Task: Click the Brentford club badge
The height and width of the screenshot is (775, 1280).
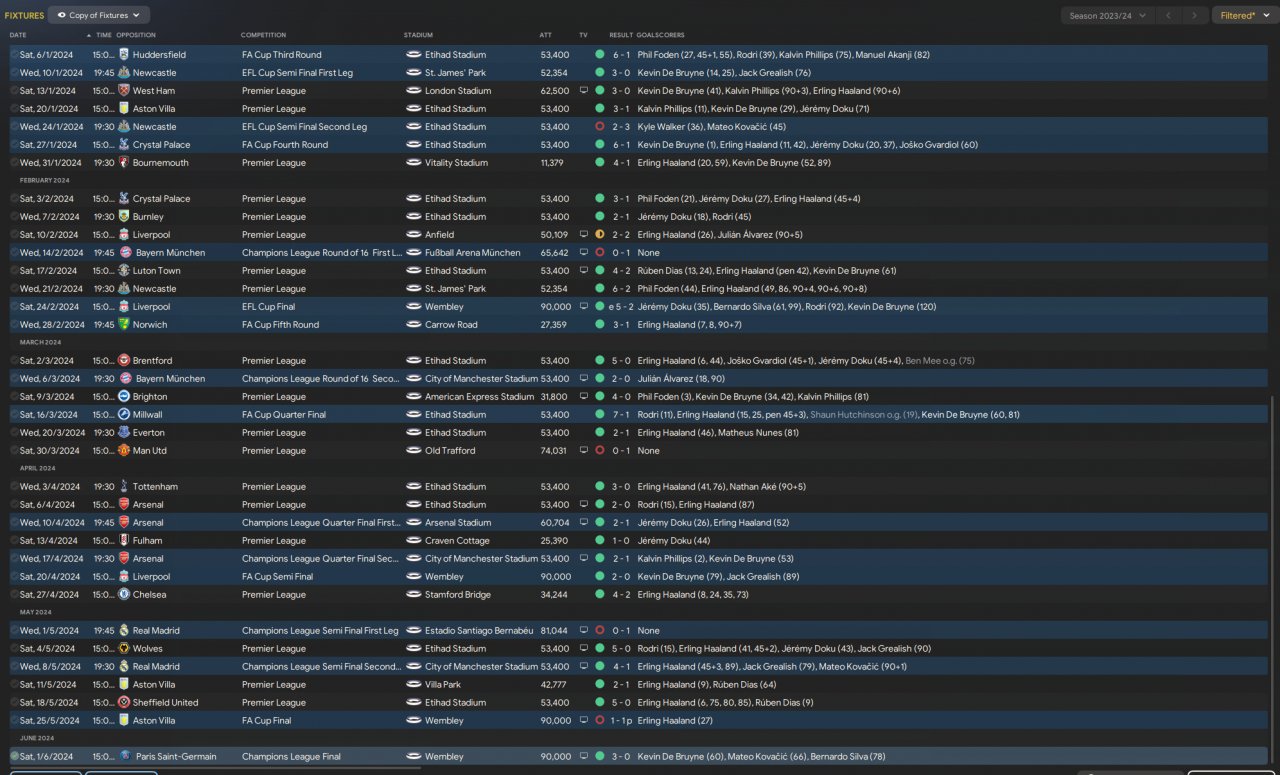Action: pos(124,361)
